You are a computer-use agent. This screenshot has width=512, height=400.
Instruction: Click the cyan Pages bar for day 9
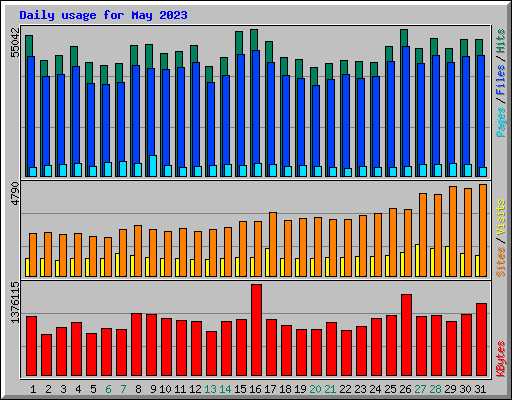coord(153,166)
